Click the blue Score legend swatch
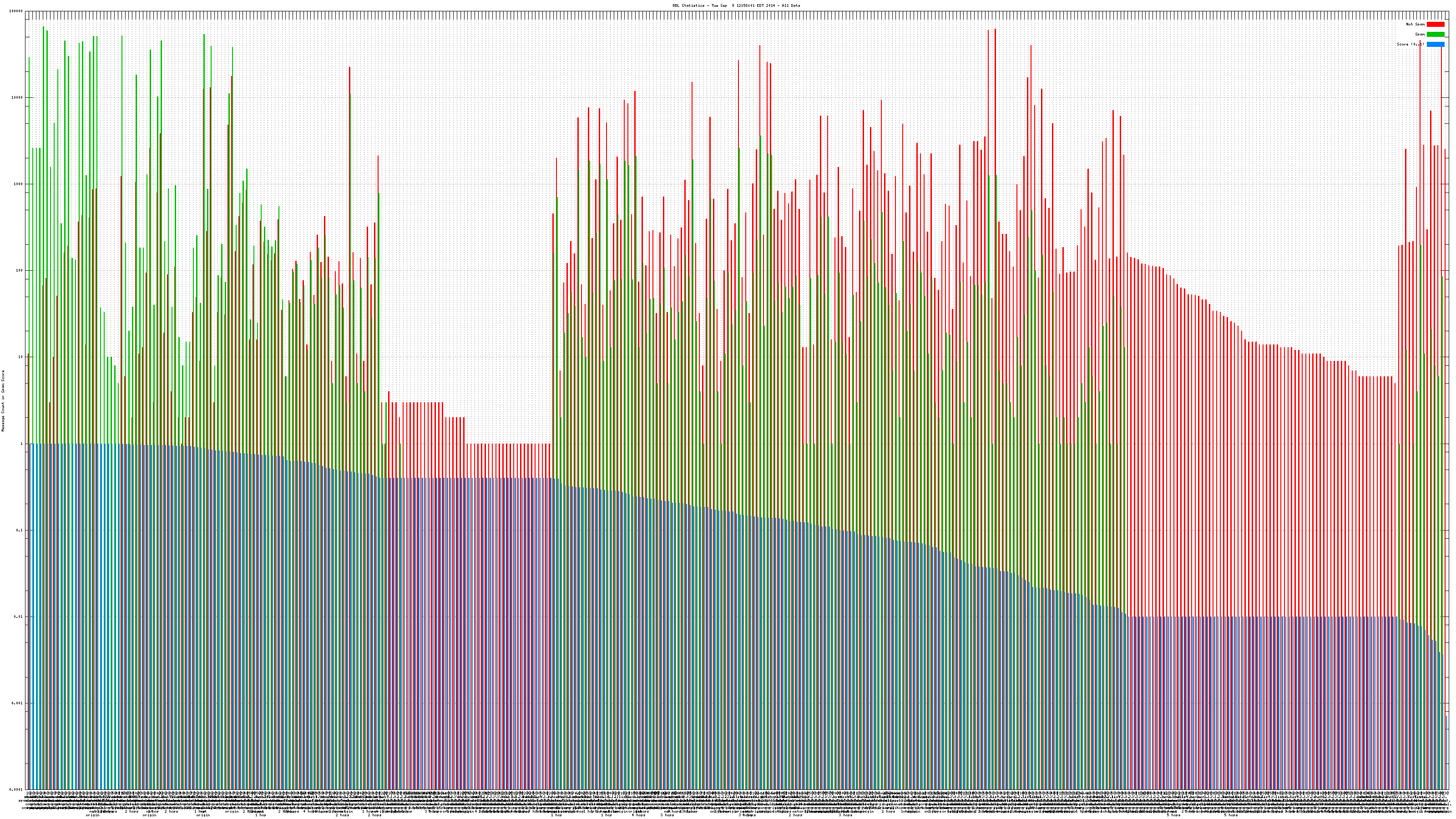Image resolution: width=1456 pixels, height=819 pixels. point(1435,44)
